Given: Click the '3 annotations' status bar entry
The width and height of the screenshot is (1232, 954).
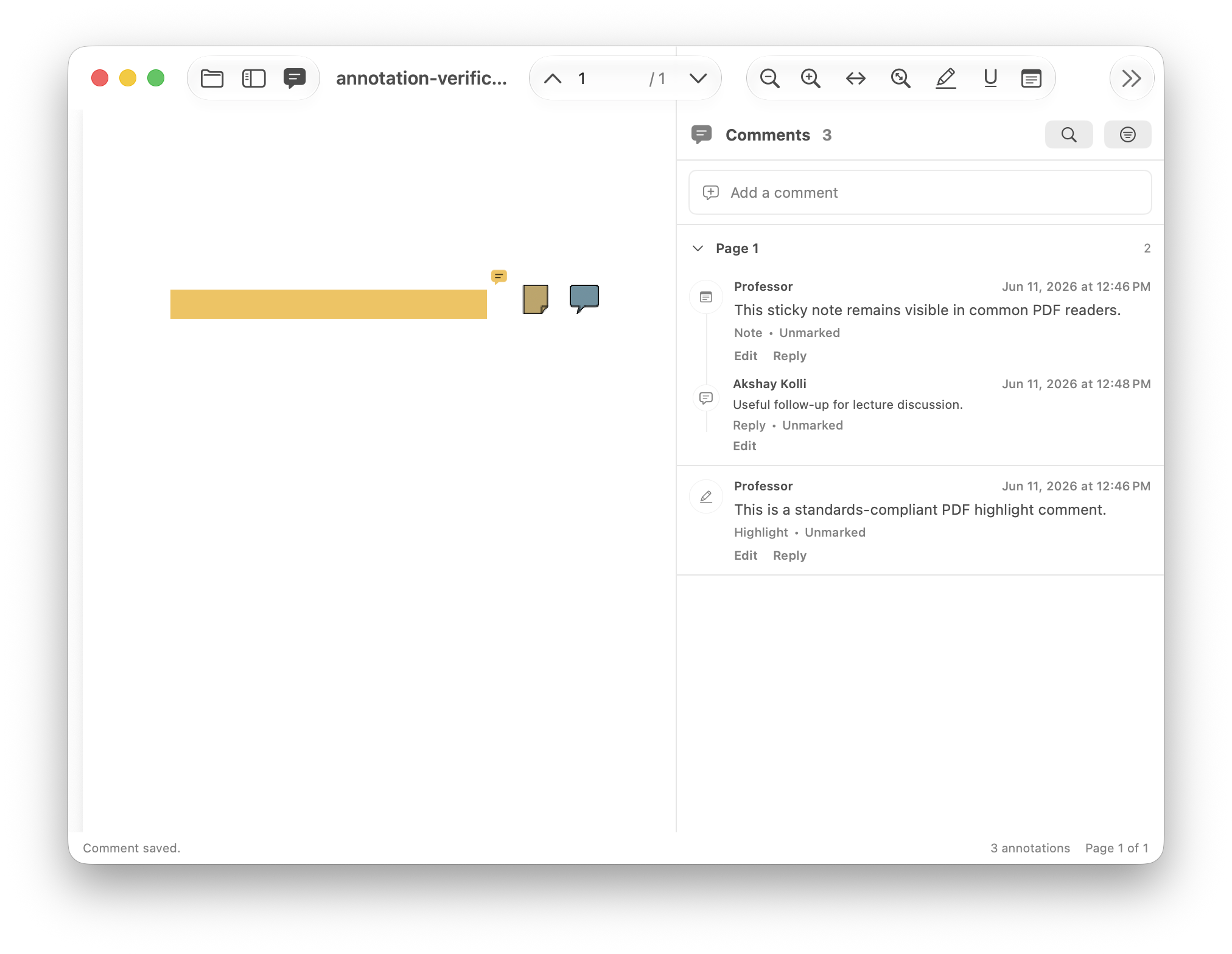Looking at the screenshot, I should [1030, 848].
